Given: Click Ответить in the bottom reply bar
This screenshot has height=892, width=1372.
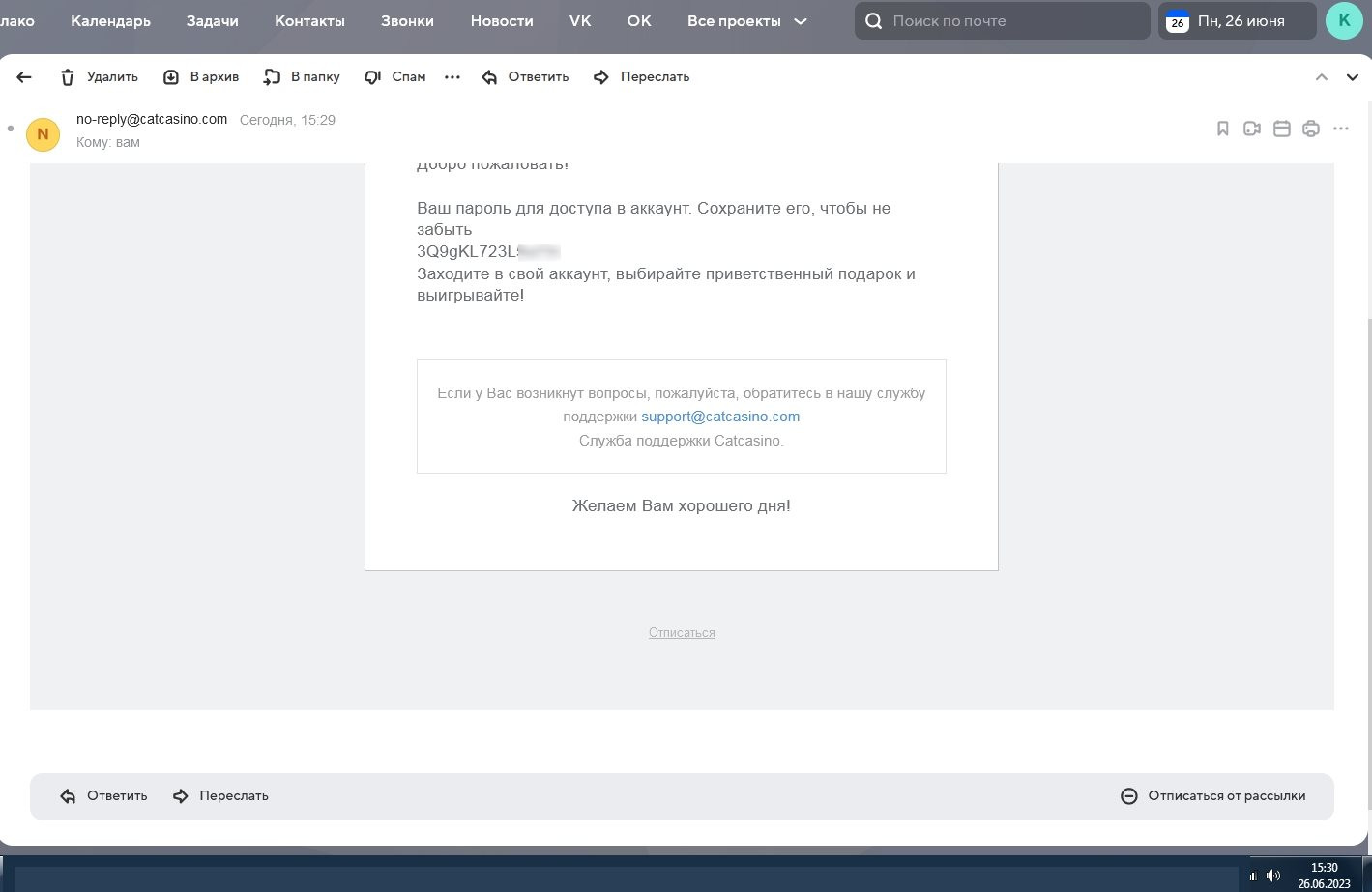Looking at the screenshot, I should [x=104, y=796].
